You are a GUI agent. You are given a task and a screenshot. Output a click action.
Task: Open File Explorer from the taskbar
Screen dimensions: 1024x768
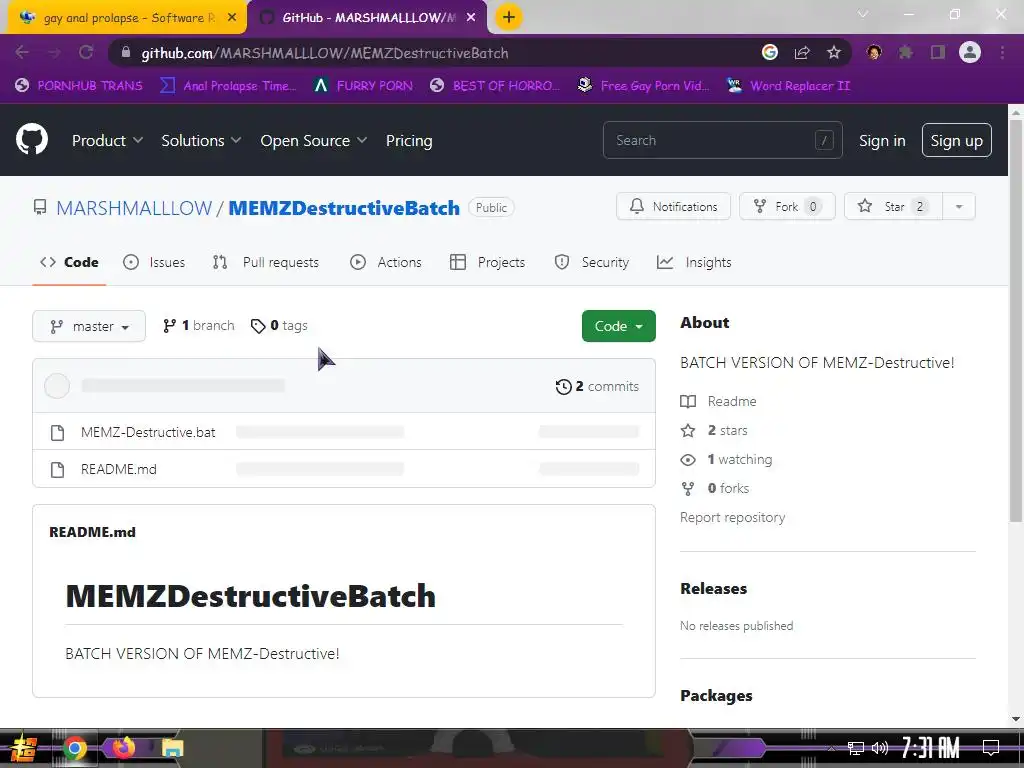click(172, 748)
